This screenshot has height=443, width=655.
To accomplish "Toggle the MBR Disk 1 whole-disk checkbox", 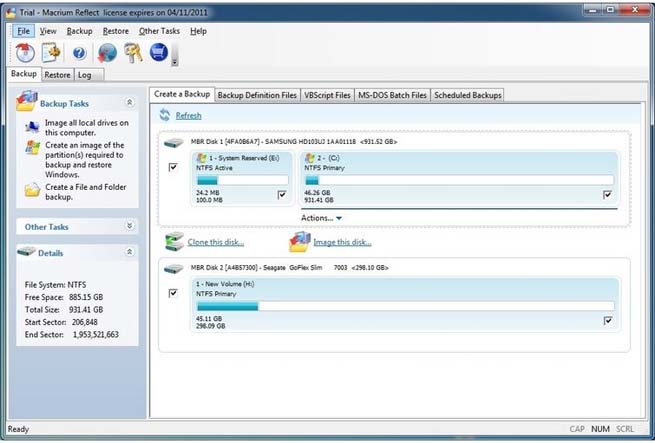I will click(x=173, y=167).
